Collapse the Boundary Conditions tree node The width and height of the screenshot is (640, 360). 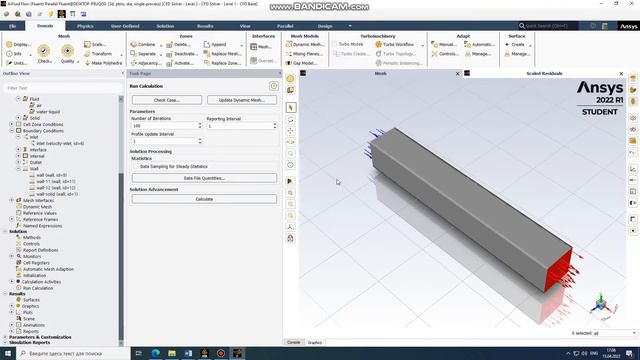pos(12,131)
